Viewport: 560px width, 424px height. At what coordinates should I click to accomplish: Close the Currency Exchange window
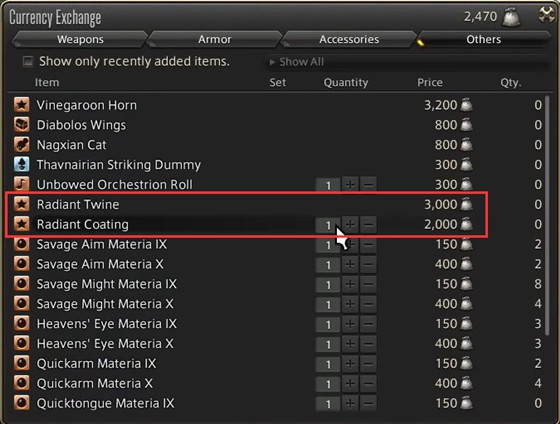[547, 15]
